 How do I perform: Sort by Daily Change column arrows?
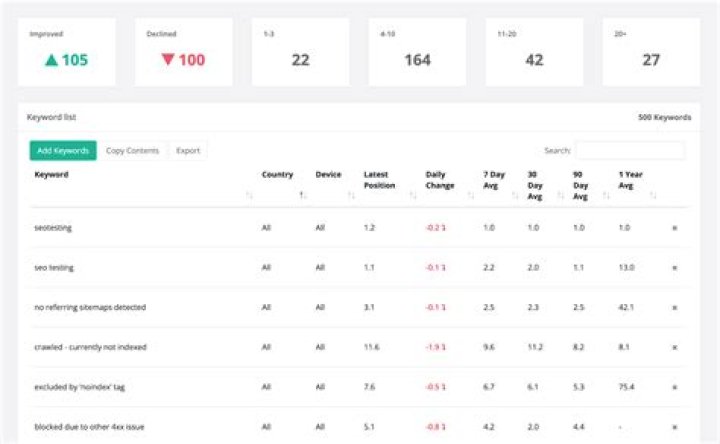click(471, 196)
